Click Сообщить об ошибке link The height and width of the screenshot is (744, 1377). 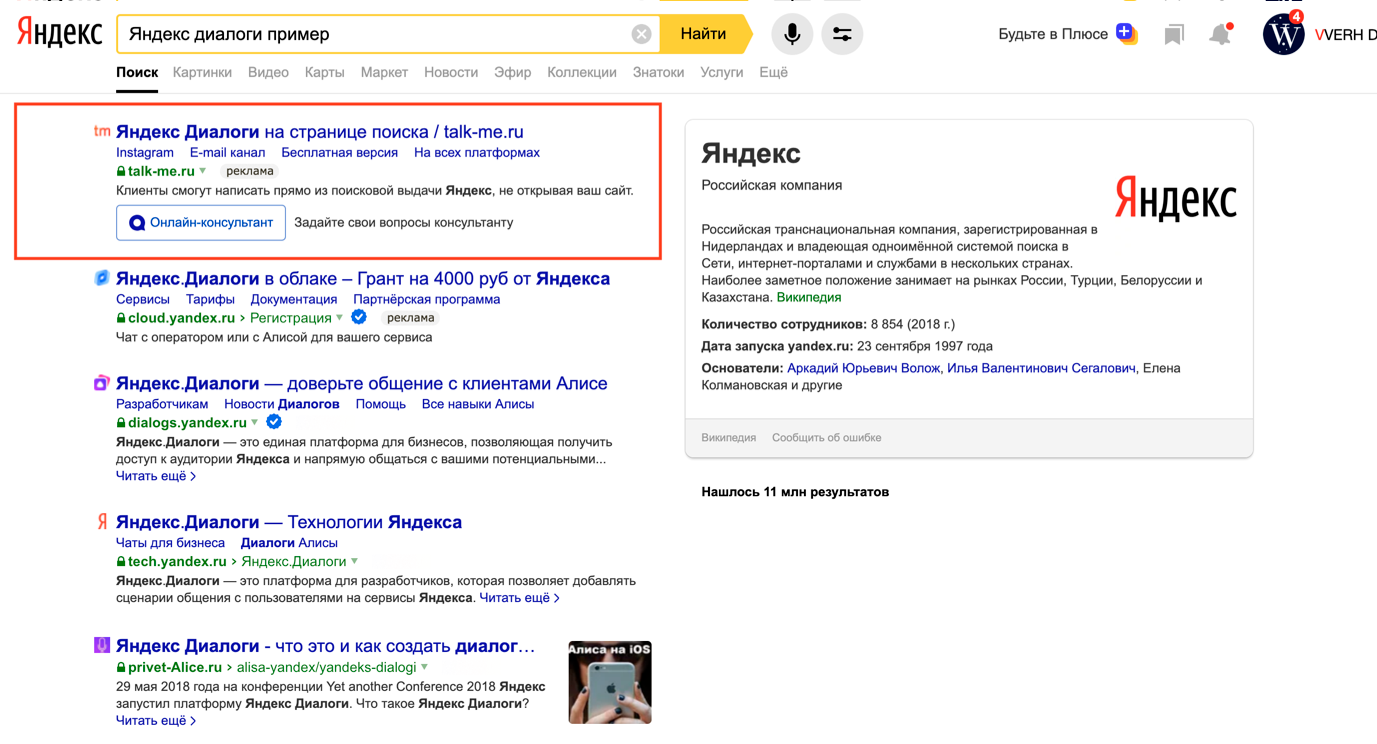[x=827, y=438]
